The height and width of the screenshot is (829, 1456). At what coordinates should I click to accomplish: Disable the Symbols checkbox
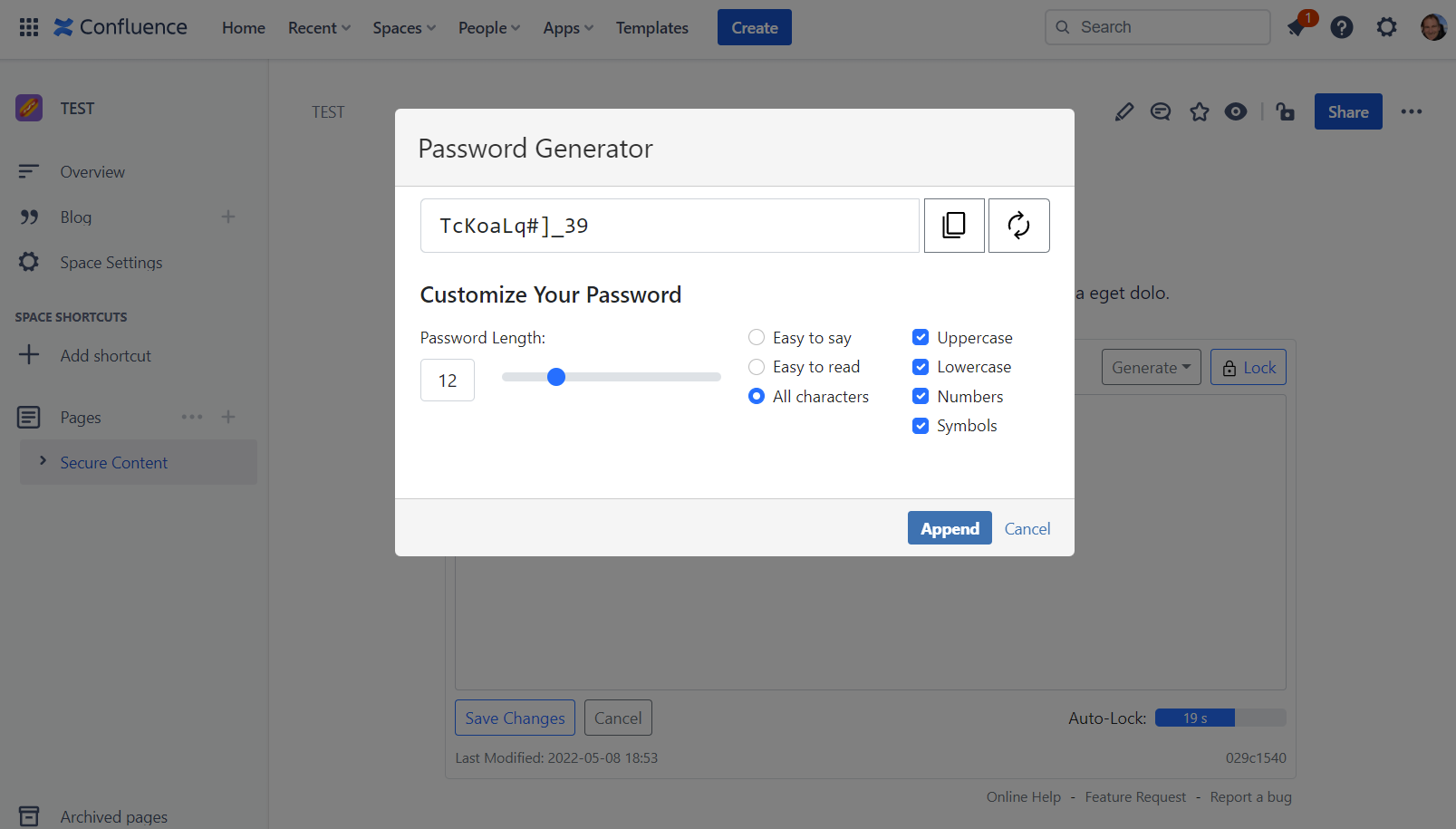pos(921,426)
